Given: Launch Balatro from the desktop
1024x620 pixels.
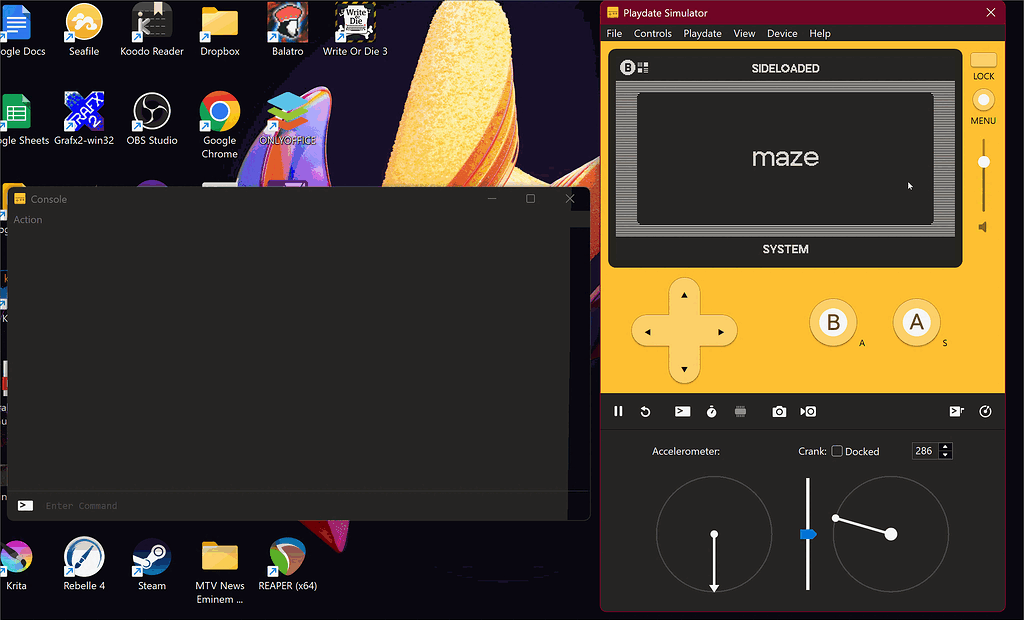Looking at the screenshot, I should (x=287, y=29).
